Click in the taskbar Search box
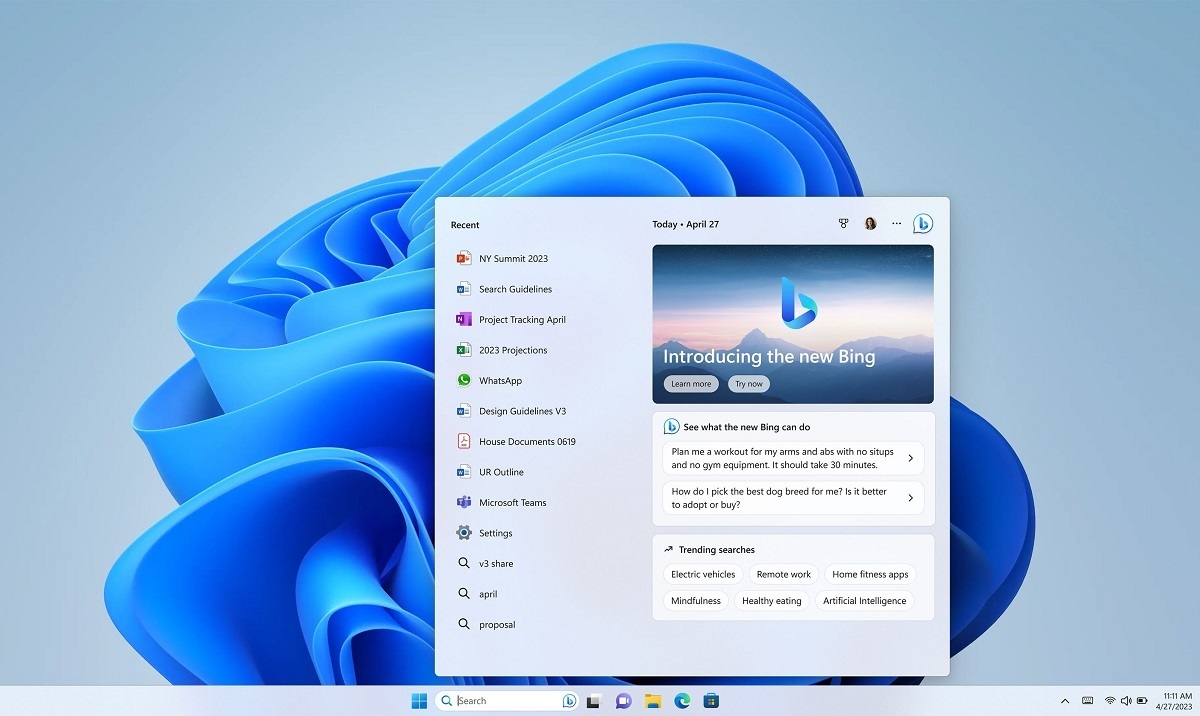The image size is (1200, 716). click(x=508, y=701)
